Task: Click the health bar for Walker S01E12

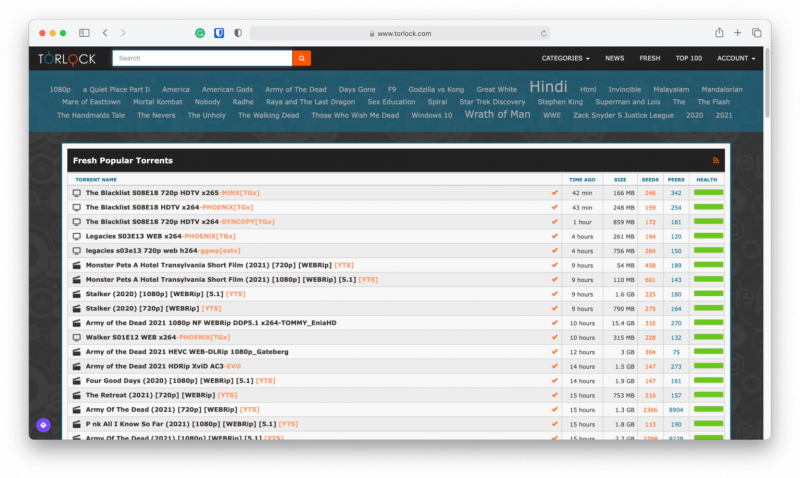Action: click(708, 337)
